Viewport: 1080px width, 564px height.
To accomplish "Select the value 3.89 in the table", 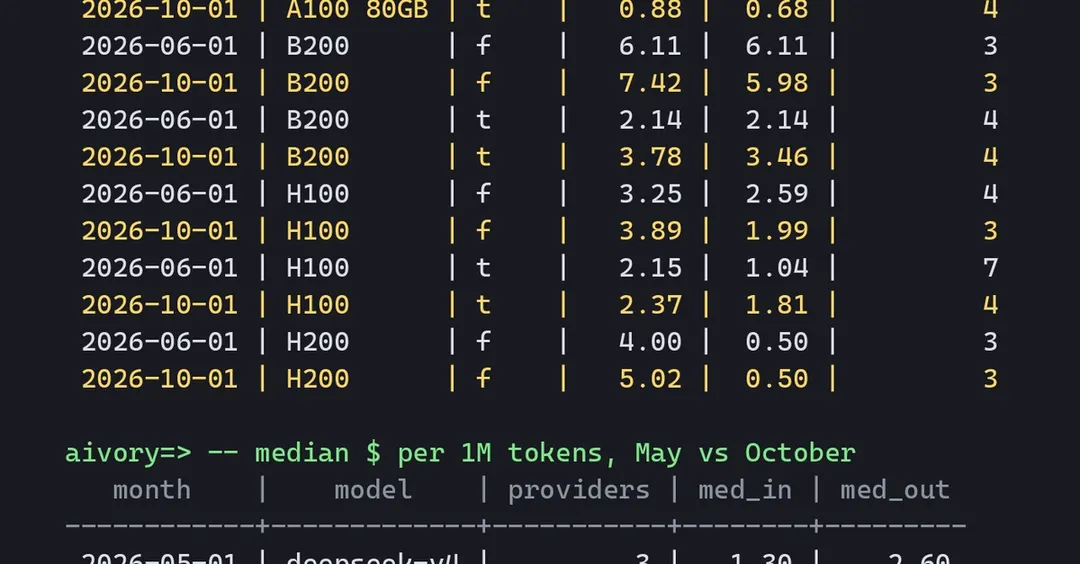I will 650,231.
